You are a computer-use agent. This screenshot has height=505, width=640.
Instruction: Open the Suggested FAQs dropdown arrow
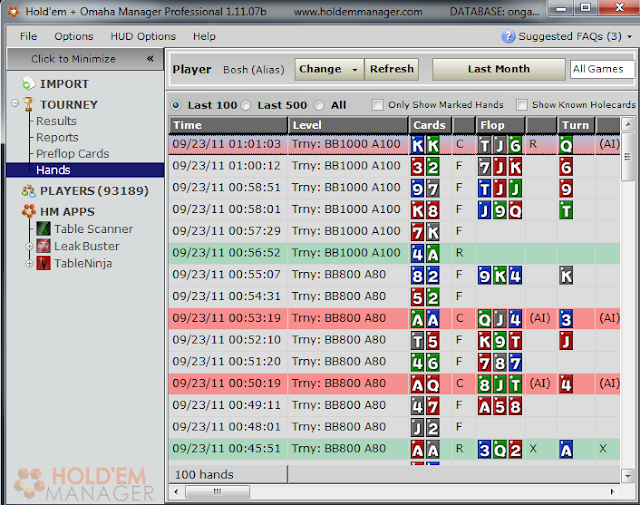point(629,37)
